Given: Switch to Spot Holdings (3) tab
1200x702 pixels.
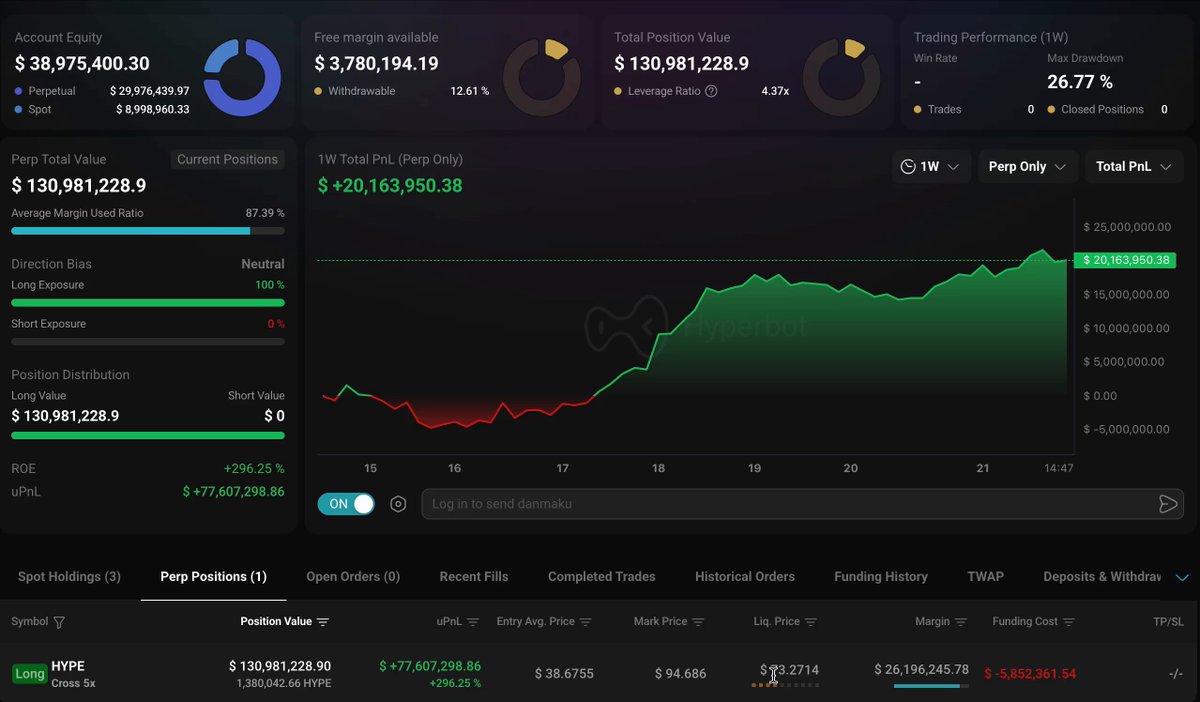Looking at the screenshot, I should 69,577.
